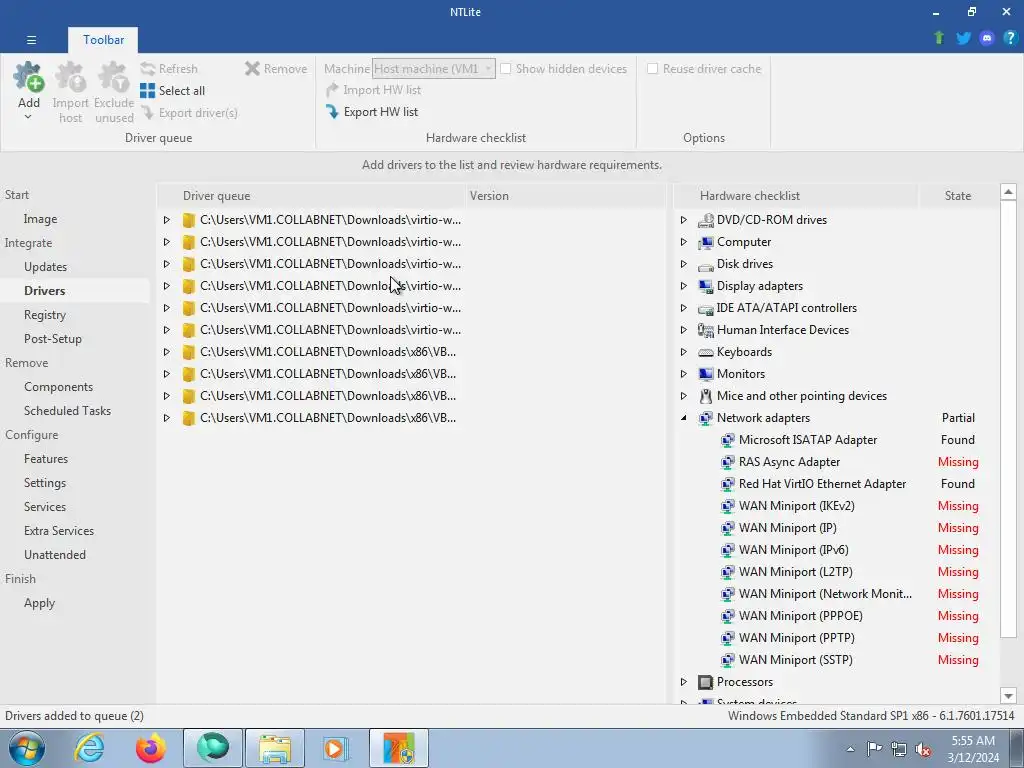Open the Post-Setup page in sidebar
The image size is (1024, 768).
click(x=53, y=339)
